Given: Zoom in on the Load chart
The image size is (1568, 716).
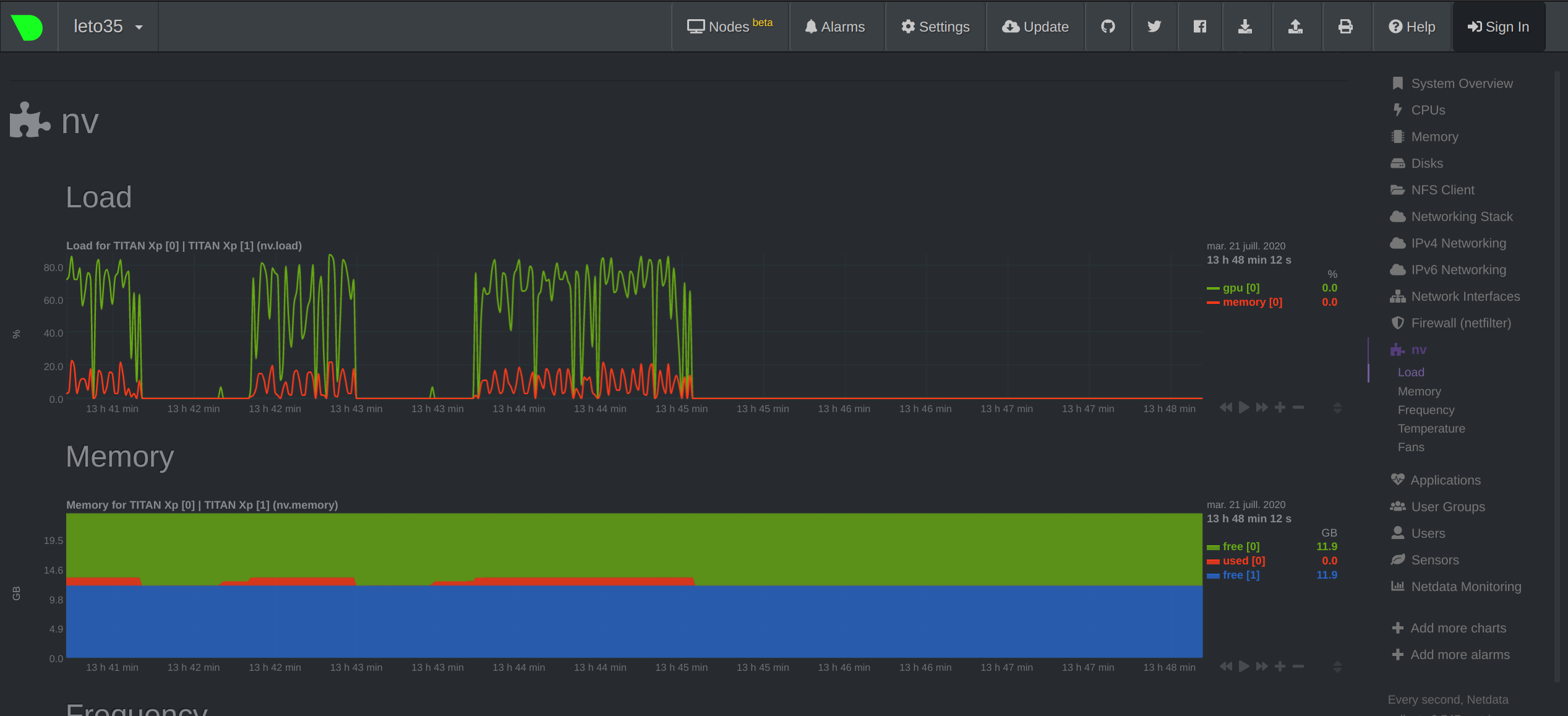Looking at the screenshot, I should (1280, 407).
